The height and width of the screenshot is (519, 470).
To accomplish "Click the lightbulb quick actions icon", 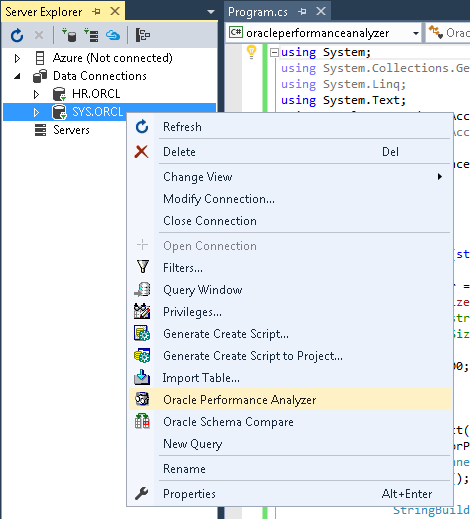I will (251, 52).
